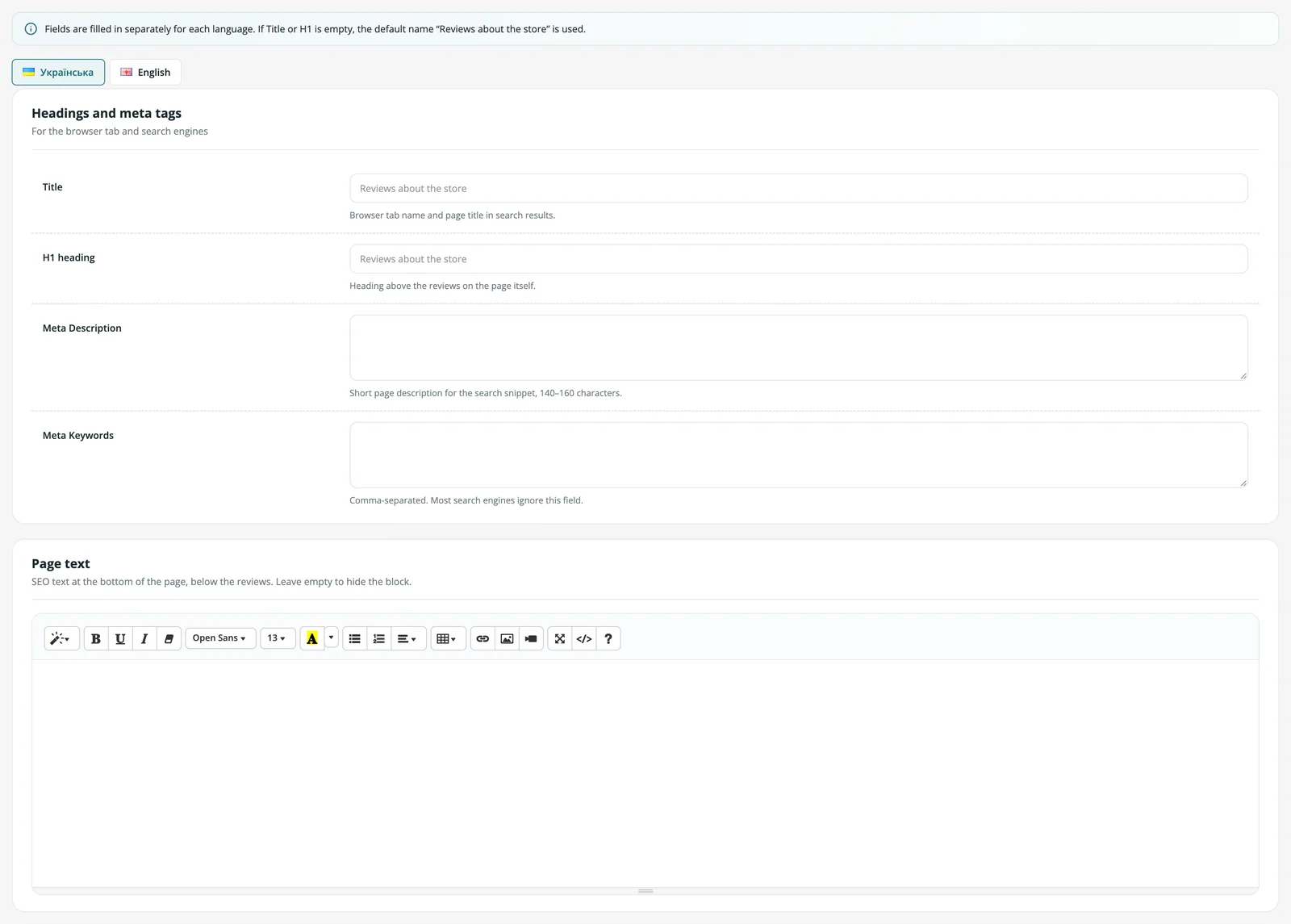Switch to the Українська language tab

pos(58,72)
